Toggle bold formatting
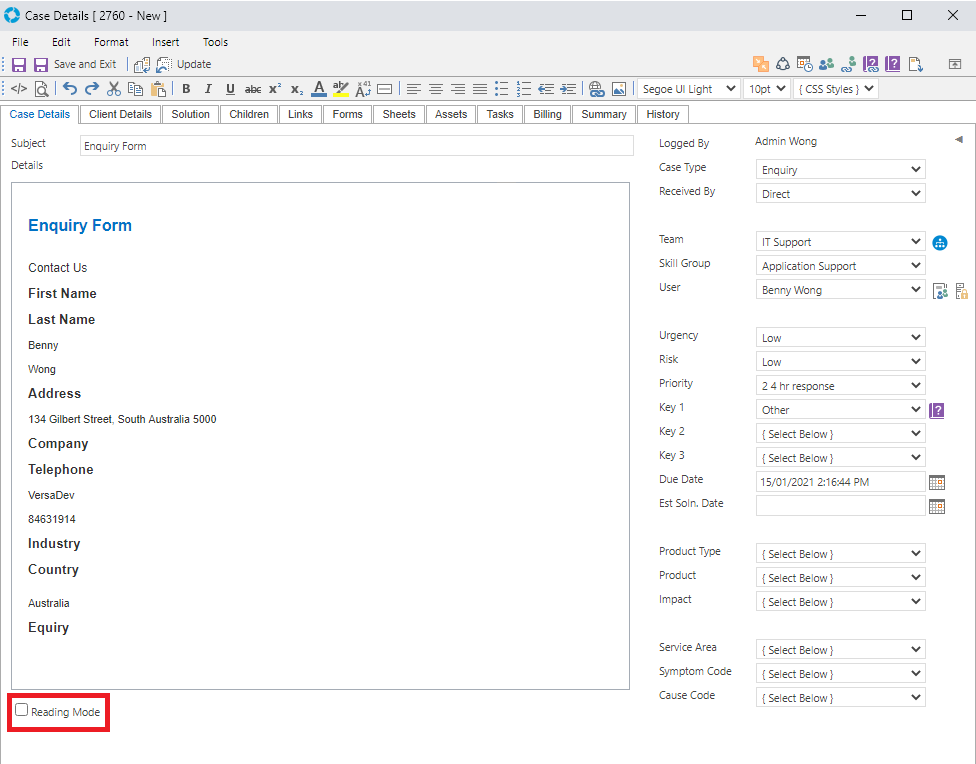 pyautogui.click(x=186, y=89)
